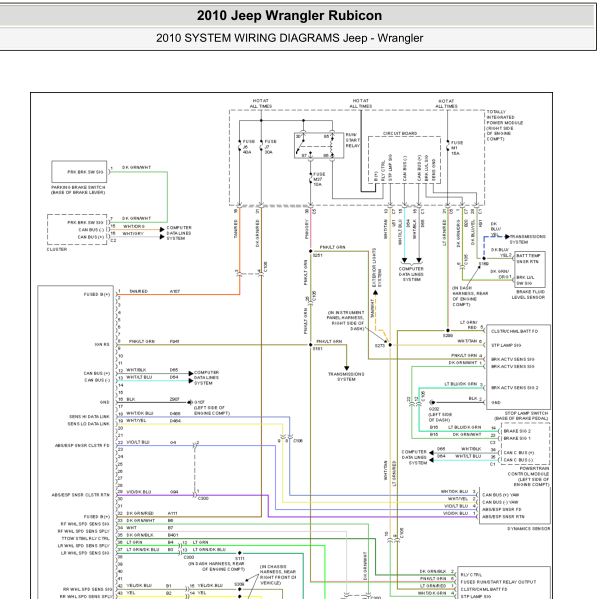This screenshot has width=597, height=599.
Task: Select the 'DK GRN/BLK B401' wire label
Action: click(152, 535)
